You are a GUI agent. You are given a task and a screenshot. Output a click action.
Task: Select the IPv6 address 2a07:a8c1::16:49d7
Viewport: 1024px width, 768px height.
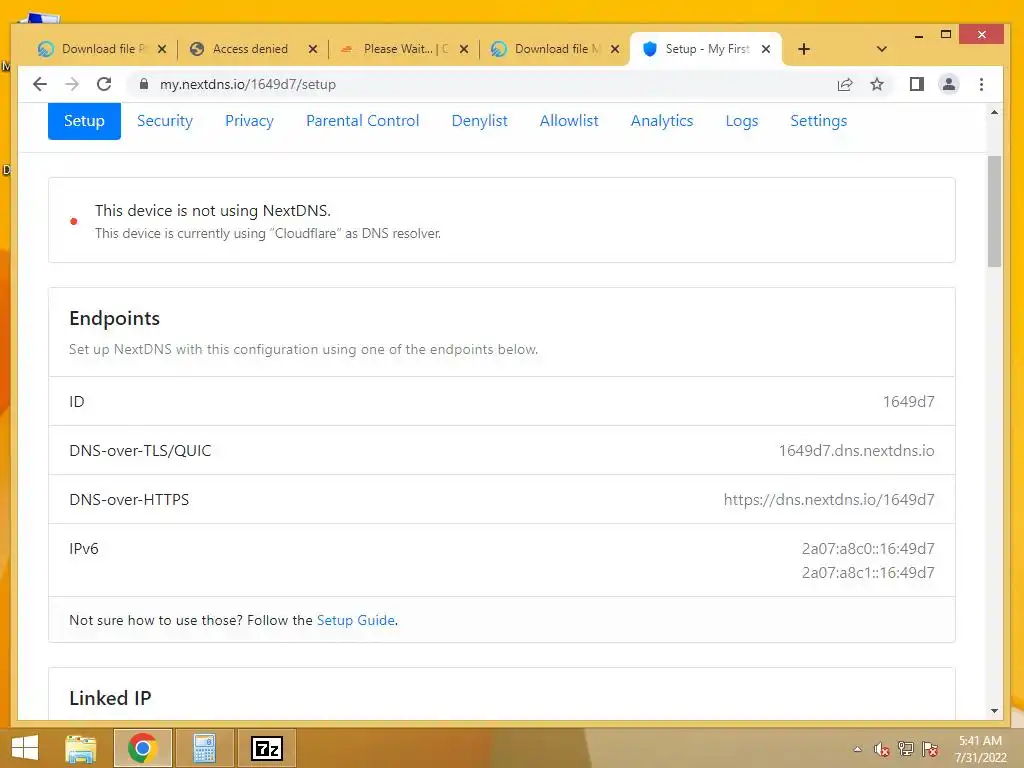tap(868, 573)
